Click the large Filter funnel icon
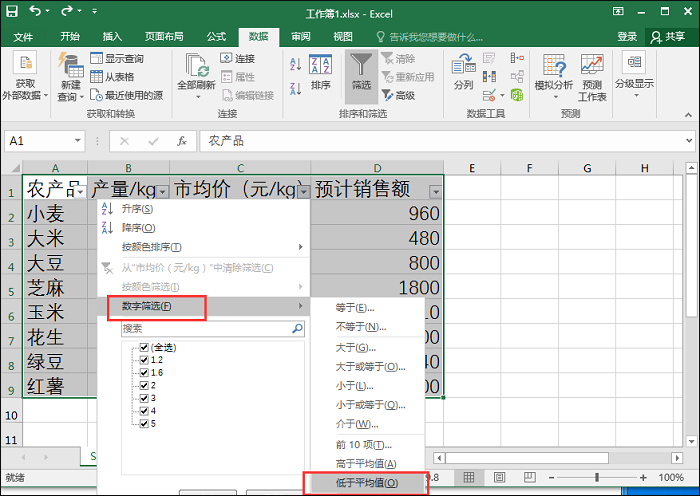Screen dimensions: 700x496 pos(361,68)
